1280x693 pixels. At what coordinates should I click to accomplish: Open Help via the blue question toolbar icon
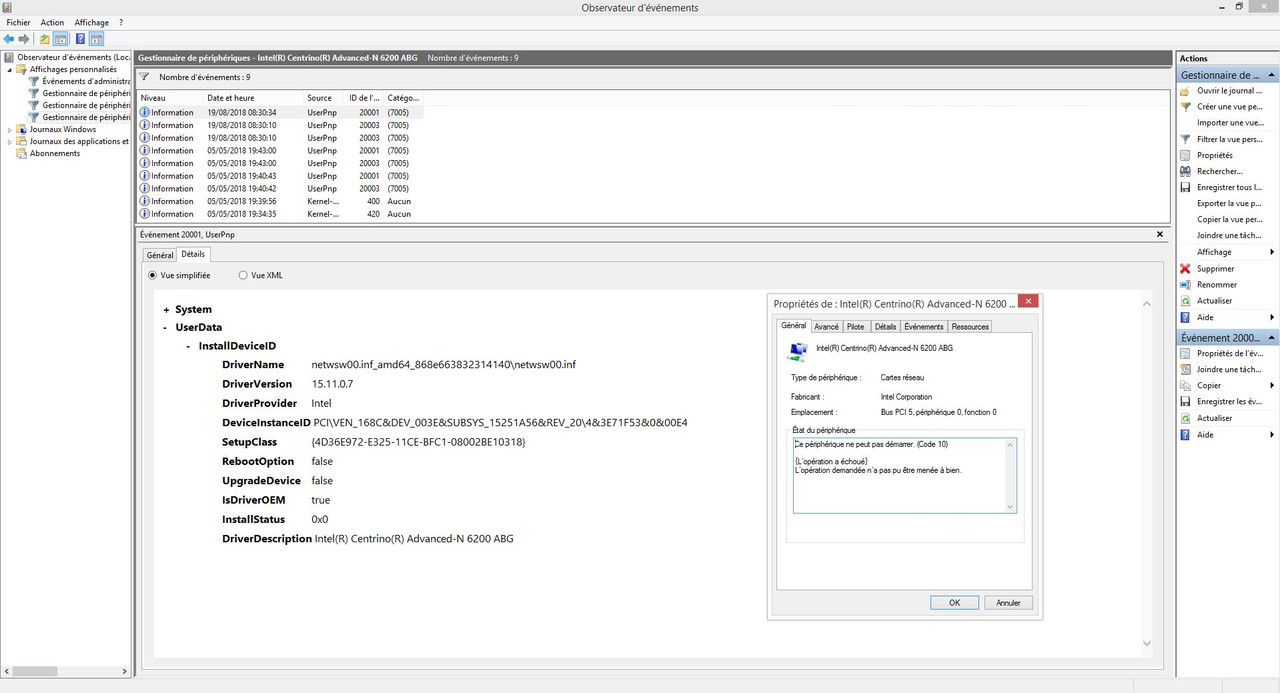point(80,39)
